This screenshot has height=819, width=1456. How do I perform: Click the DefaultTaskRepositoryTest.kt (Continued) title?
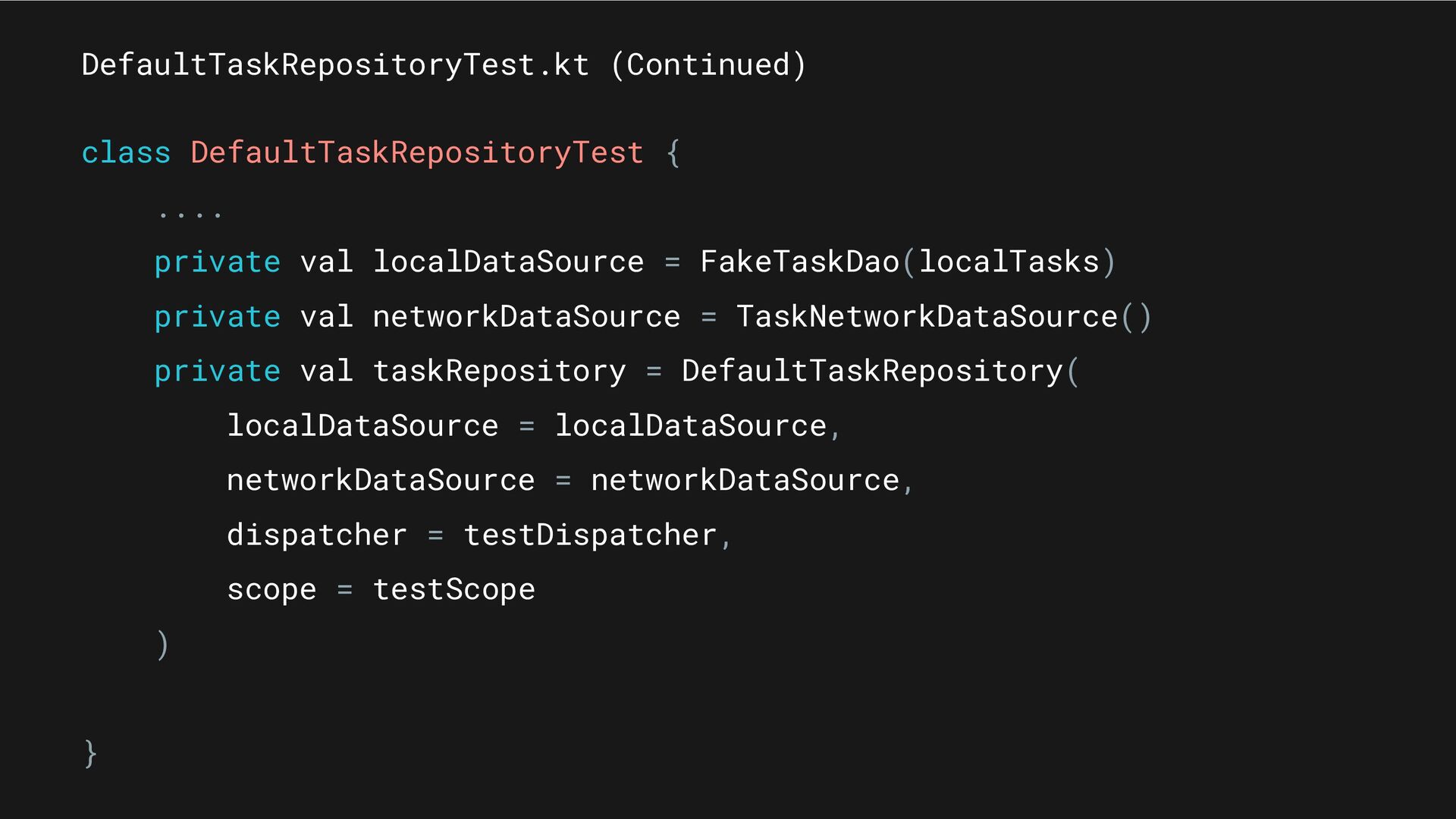click(x=444, y=65)
